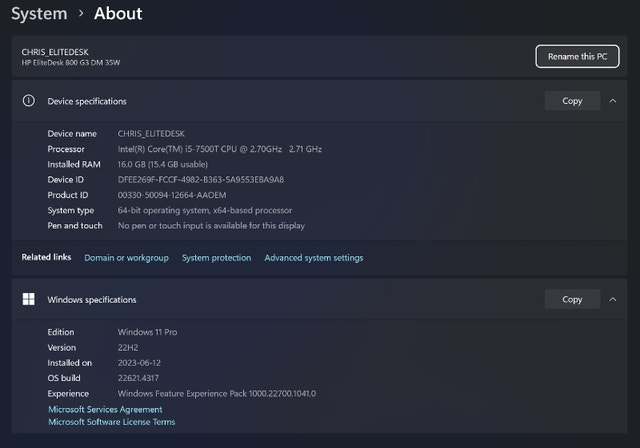Open System protection link
640x448 pixels.
216,258
